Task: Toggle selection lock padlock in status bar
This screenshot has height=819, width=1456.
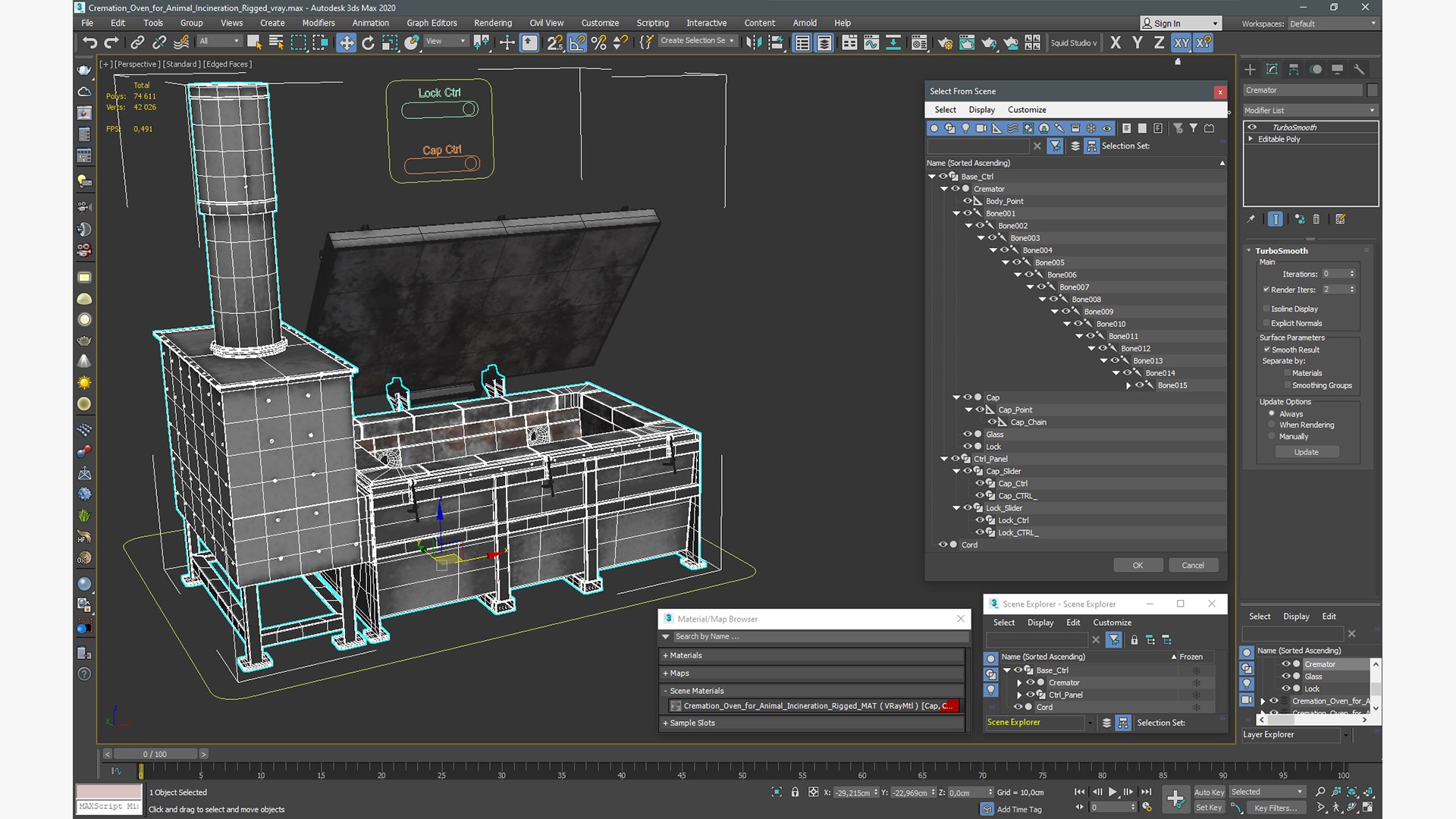Action: pos(795,792)
